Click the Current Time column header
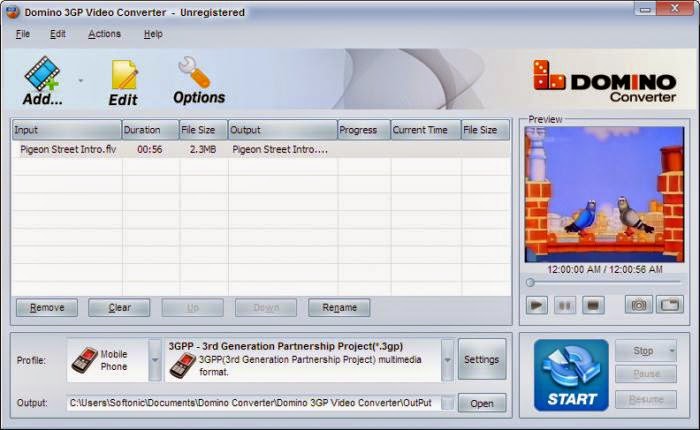The width and height of the screenshot is (700, 430). pyautogui.click(x=426, y=130)
